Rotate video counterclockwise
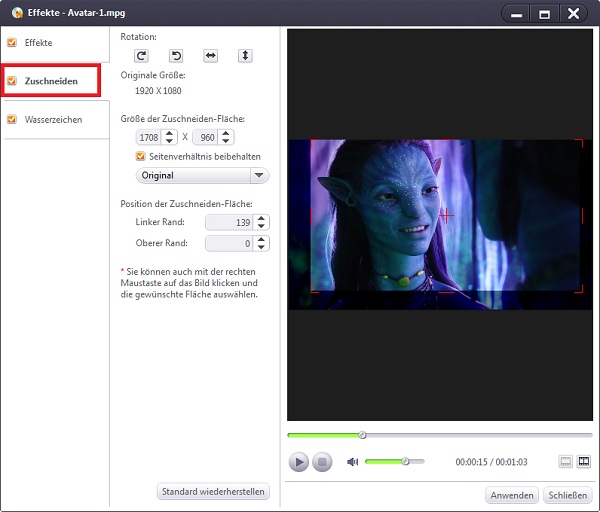The image size is (600, 512). point(176,56)
